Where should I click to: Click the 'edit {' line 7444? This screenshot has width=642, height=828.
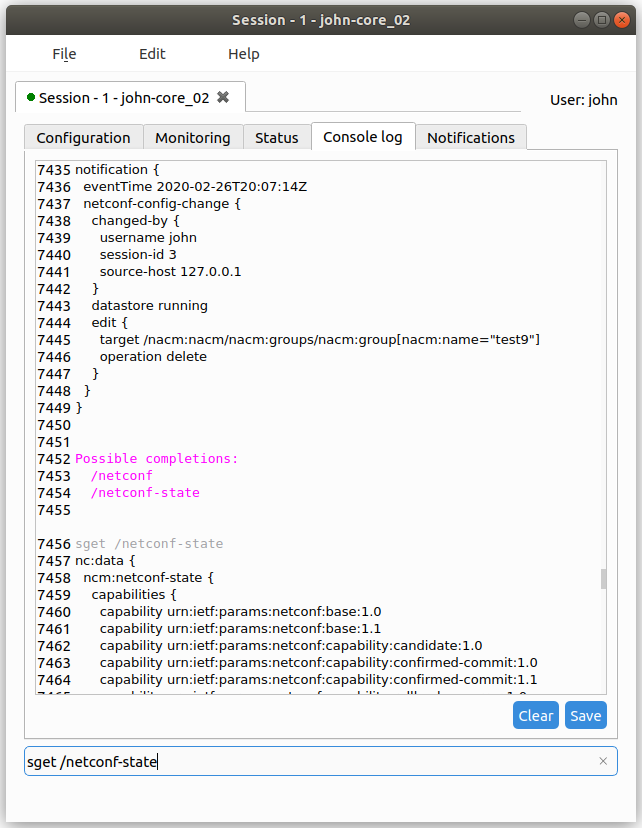pos(109,322)
